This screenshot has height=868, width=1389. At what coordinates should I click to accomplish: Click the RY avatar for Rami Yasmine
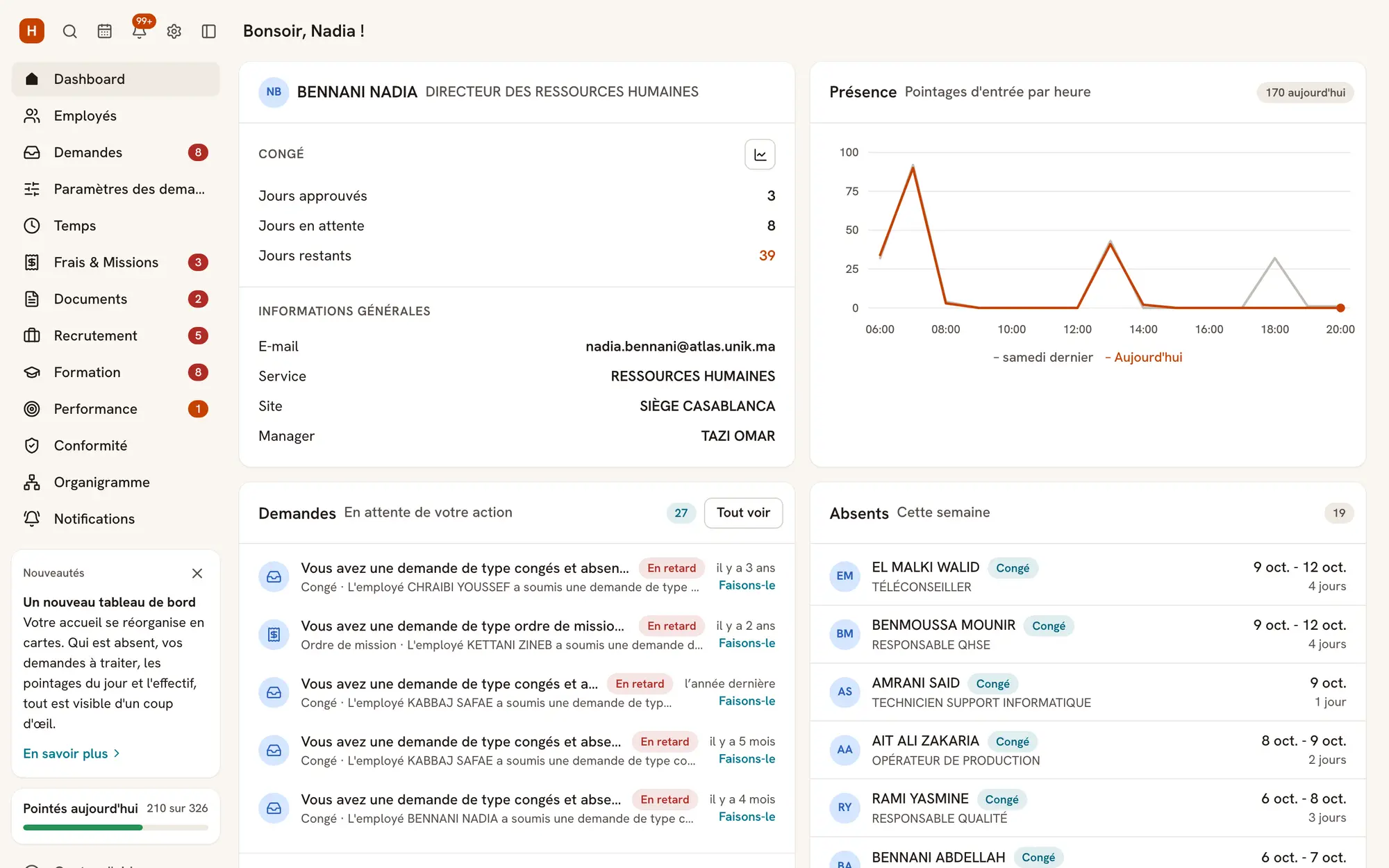tap(845, 807)
